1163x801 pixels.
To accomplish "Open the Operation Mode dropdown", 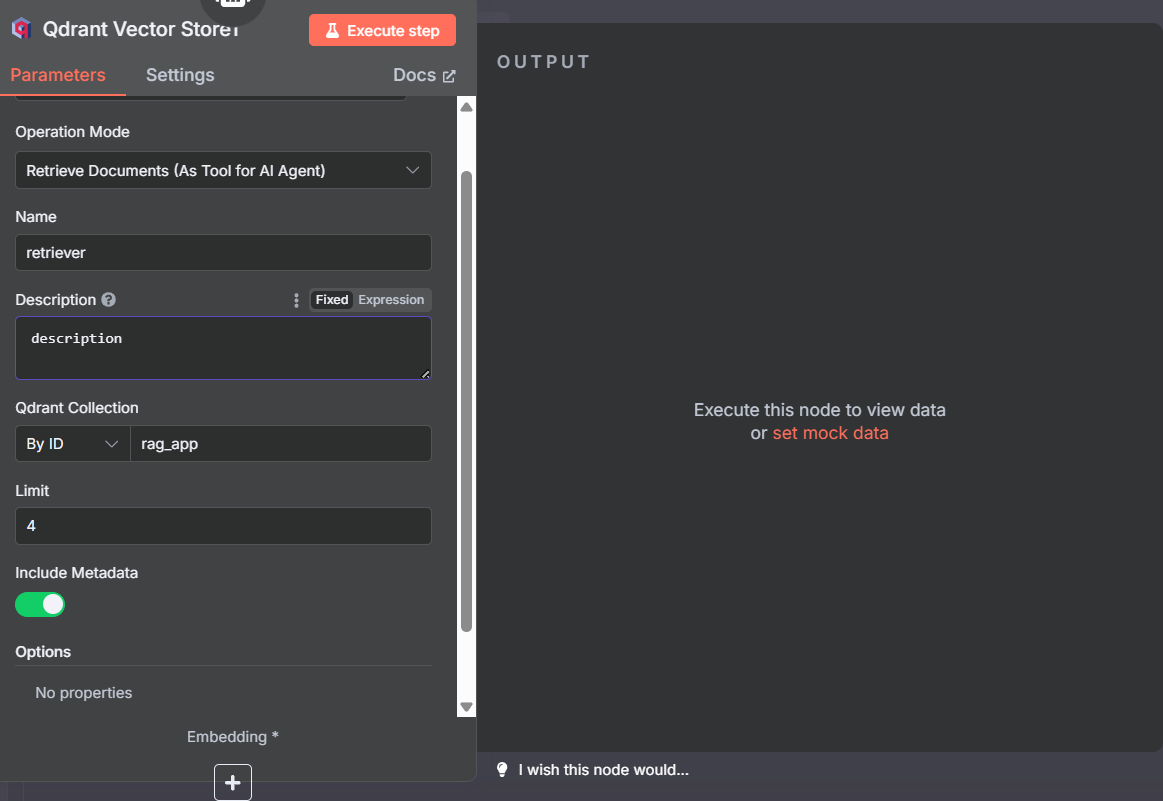I will 223,170.
